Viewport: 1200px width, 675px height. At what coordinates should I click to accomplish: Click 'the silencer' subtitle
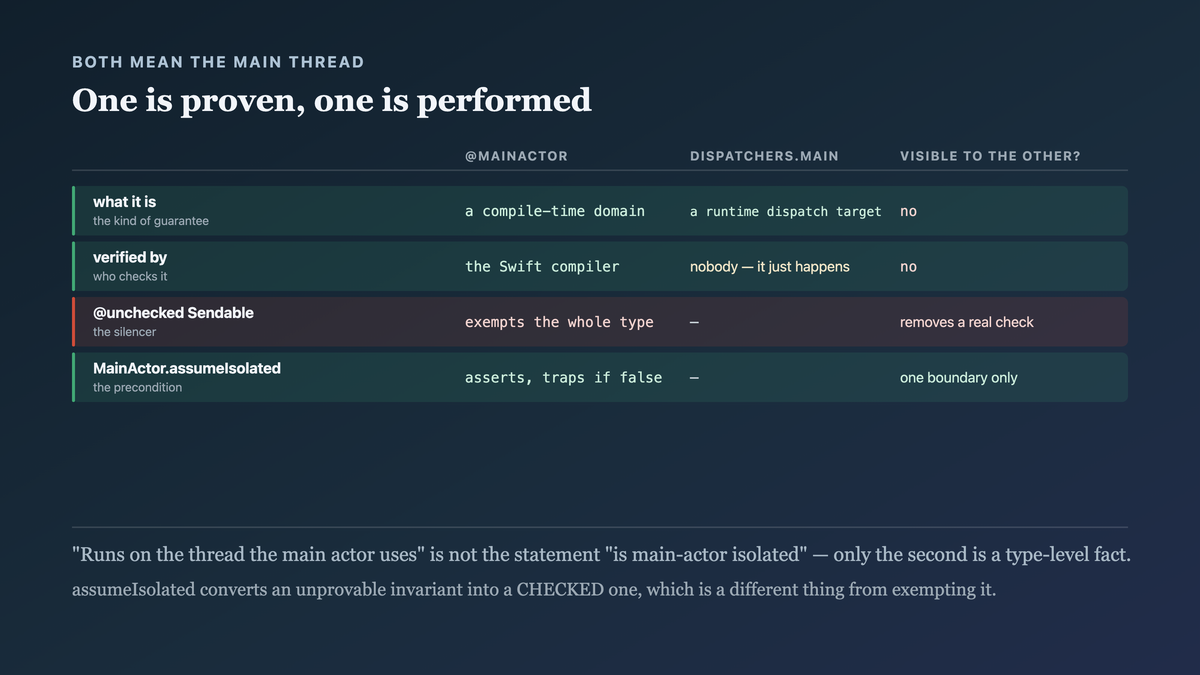(125, 332)
